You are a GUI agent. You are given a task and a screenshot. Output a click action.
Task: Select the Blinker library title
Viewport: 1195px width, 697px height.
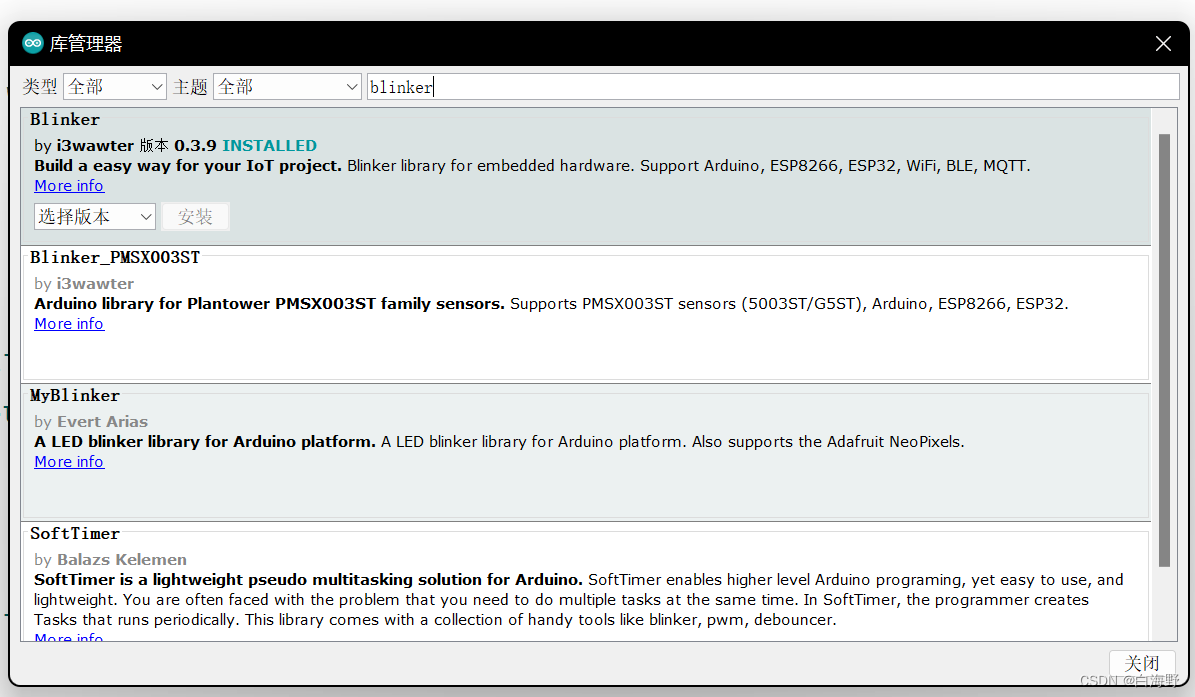click(65, 120)
